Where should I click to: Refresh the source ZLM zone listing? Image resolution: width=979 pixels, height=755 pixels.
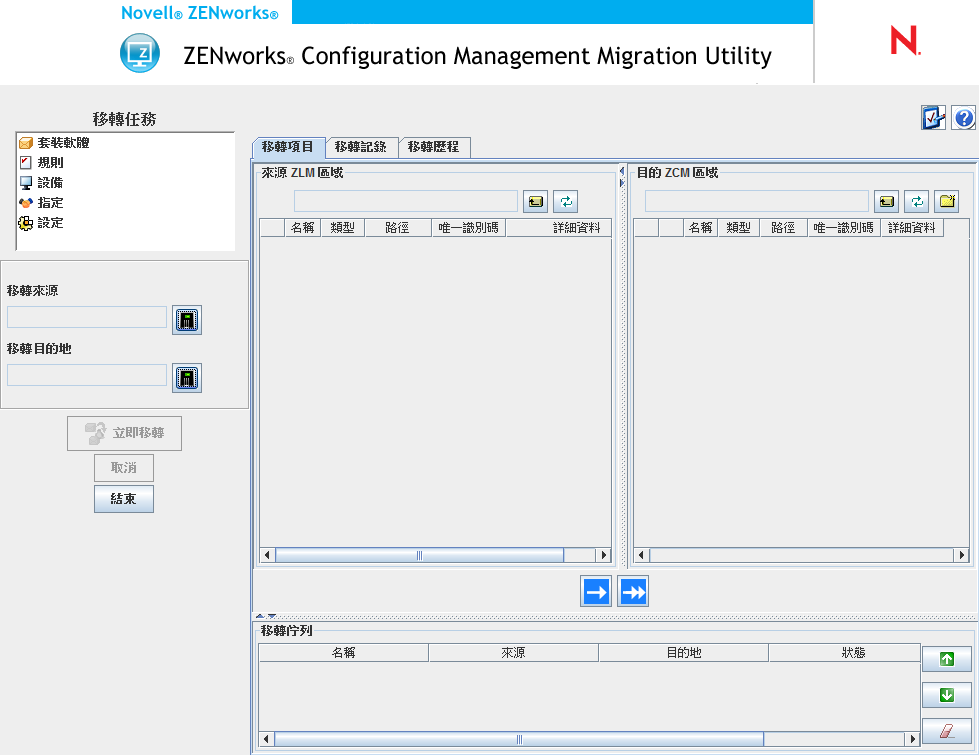click(x=565, y=201)
